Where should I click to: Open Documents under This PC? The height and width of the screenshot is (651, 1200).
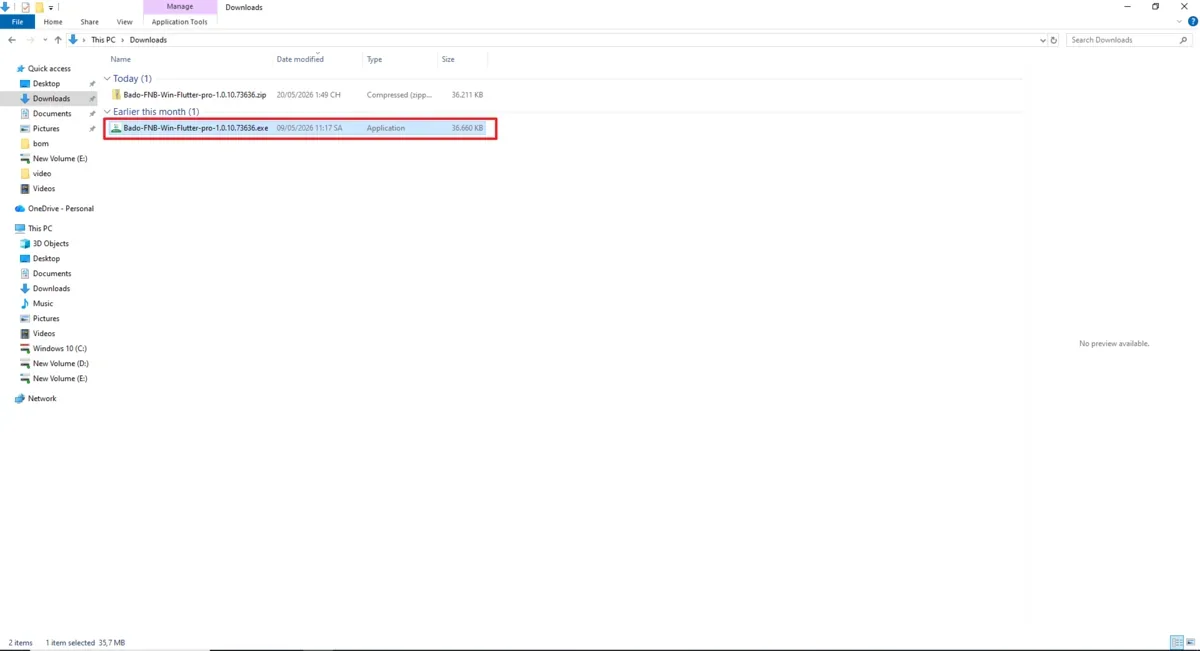[52, 273]
